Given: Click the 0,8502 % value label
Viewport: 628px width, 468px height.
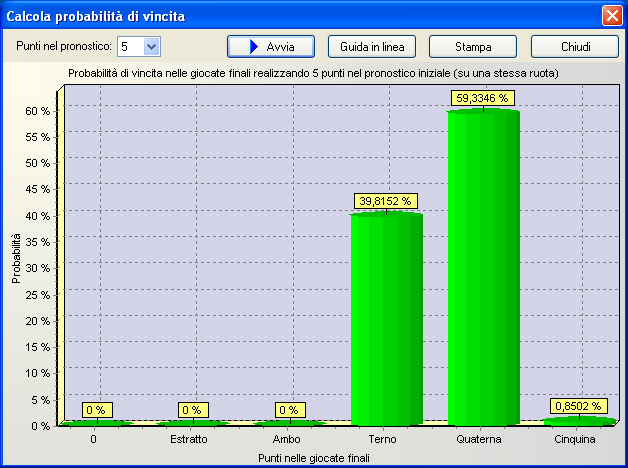Looking at the screenshot, I should [580, 406].
